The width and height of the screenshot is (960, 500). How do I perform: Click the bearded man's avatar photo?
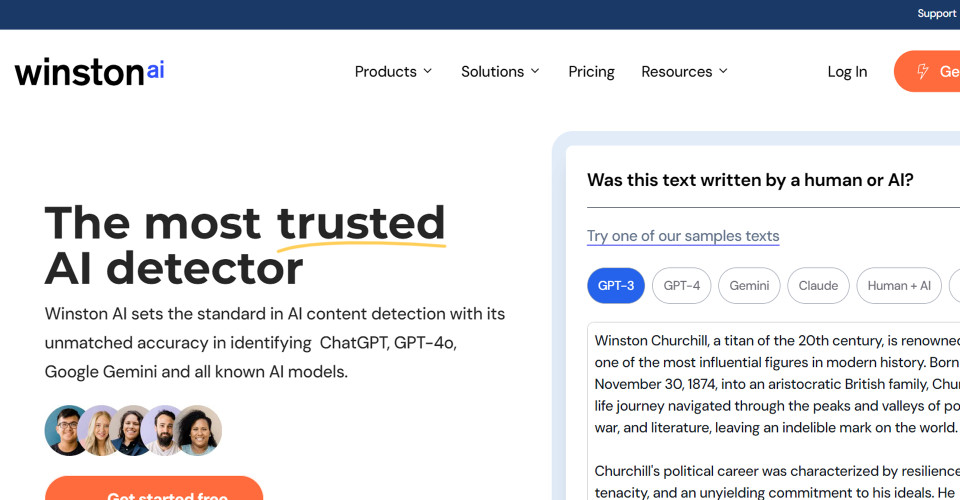pyautogui.click(x=164, y=430)
